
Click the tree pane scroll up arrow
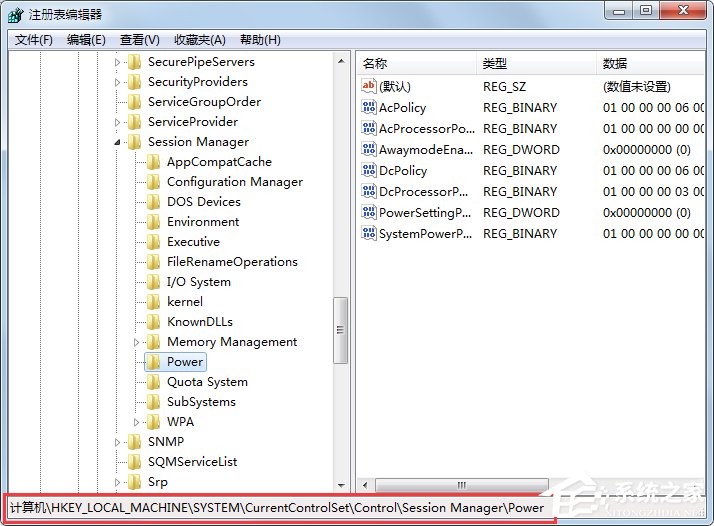[341, 61]
